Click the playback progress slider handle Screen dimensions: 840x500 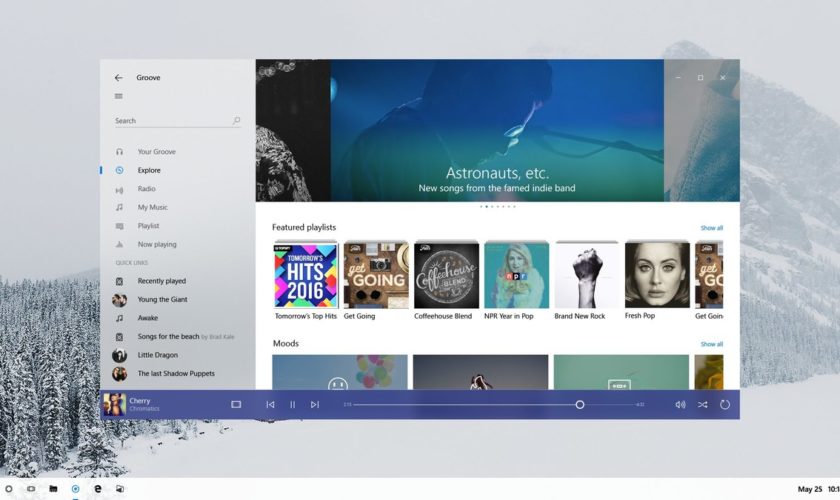click(580, 405)
